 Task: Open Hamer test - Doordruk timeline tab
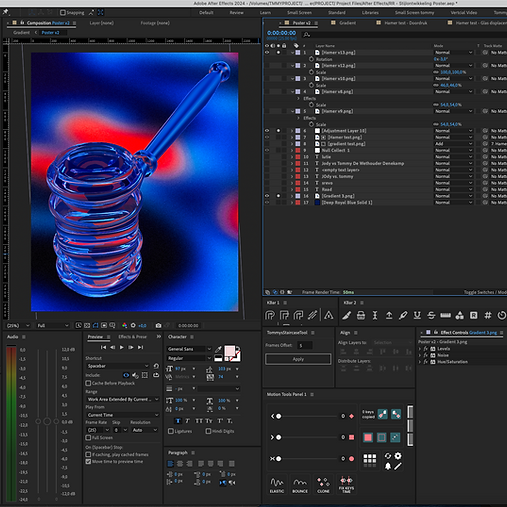(x=406, y=23)
